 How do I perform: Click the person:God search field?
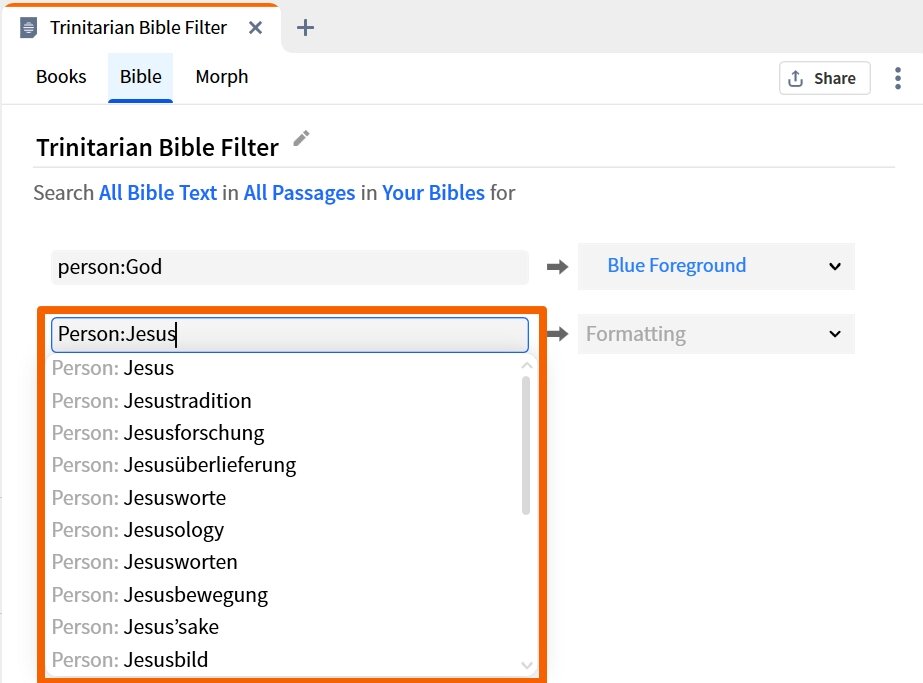click(x=290, y=267)
